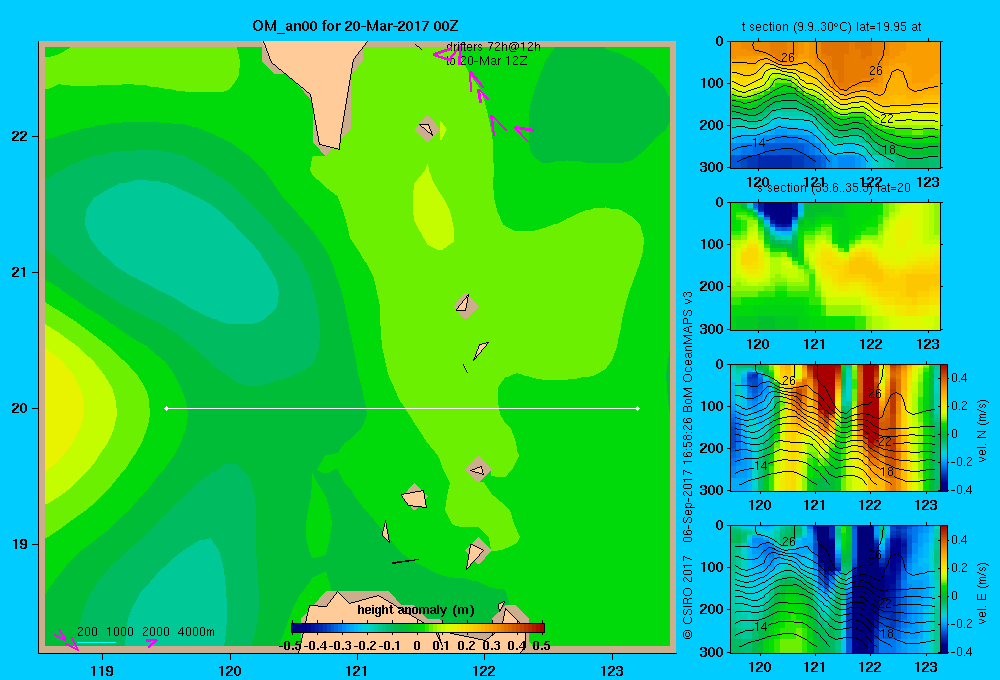This screenshot has height=680, width=1000.
Task: Open the eastward velocity section plot
Action: click(835, 589)
